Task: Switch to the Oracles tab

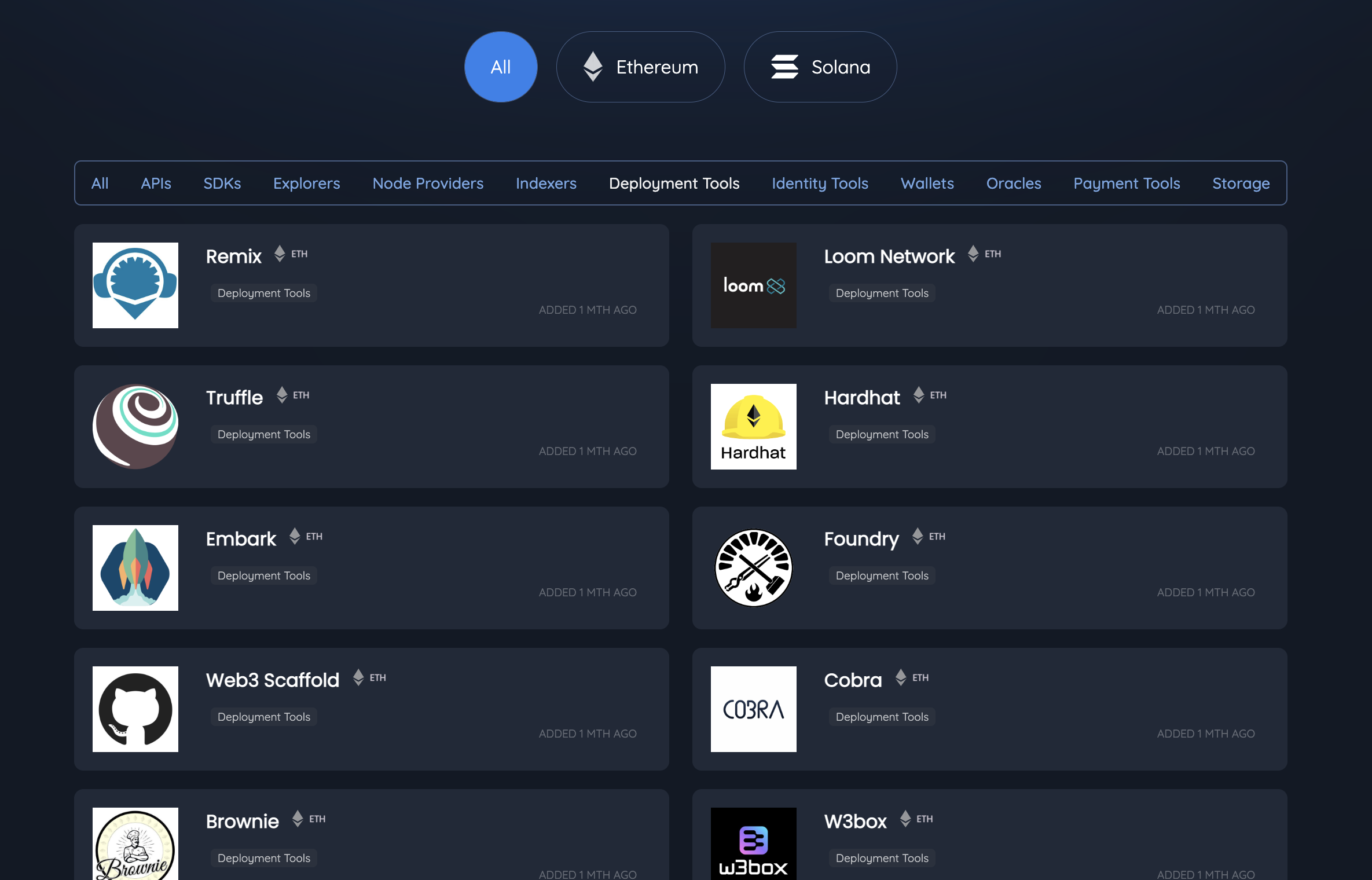Action: (1014, 184)
